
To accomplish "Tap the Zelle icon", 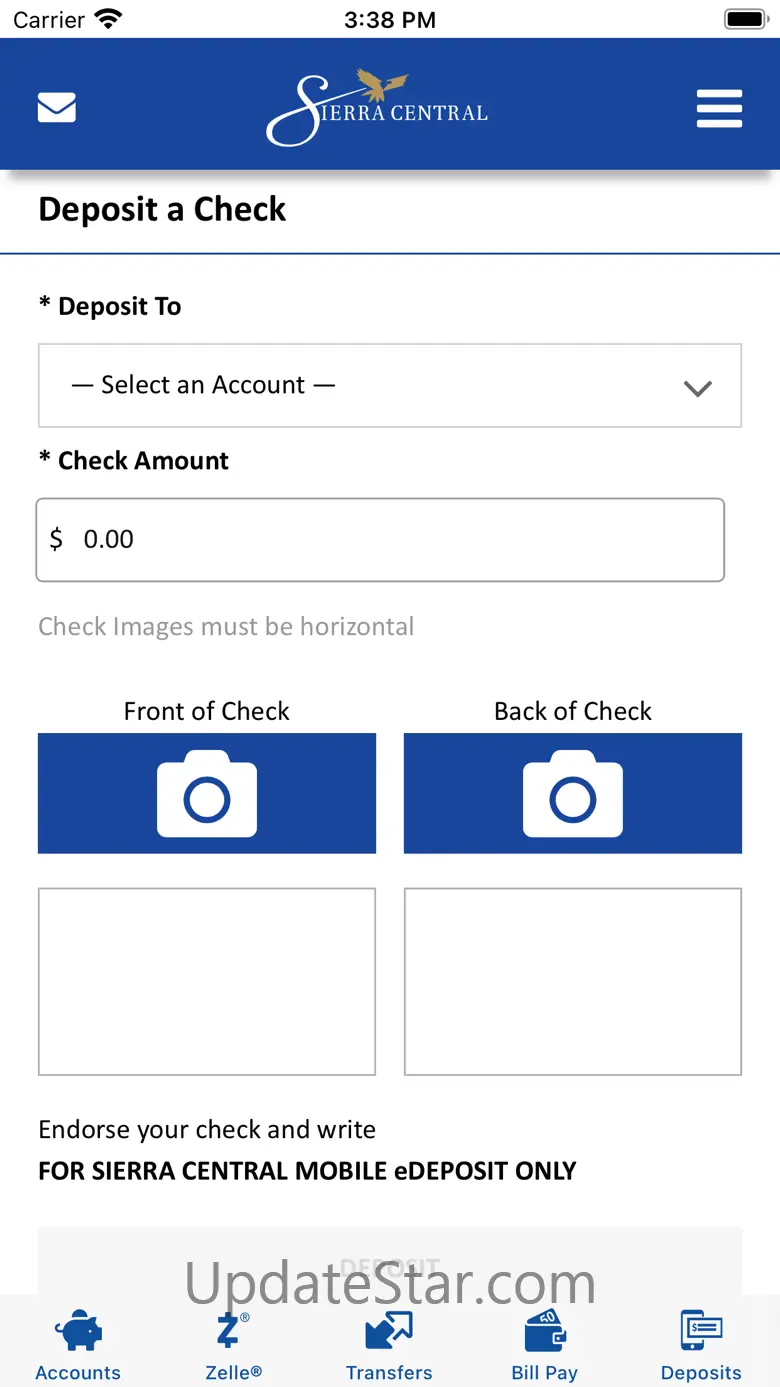I will pos(231,1331).
